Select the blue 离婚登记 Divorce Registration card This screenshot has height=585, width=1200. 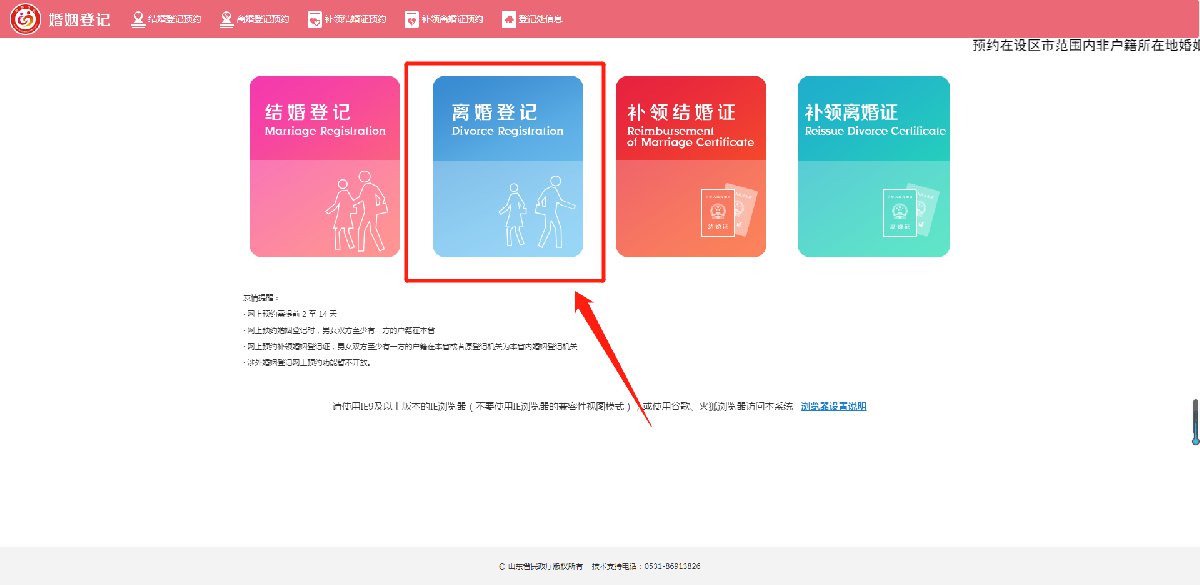coord(508,167)
